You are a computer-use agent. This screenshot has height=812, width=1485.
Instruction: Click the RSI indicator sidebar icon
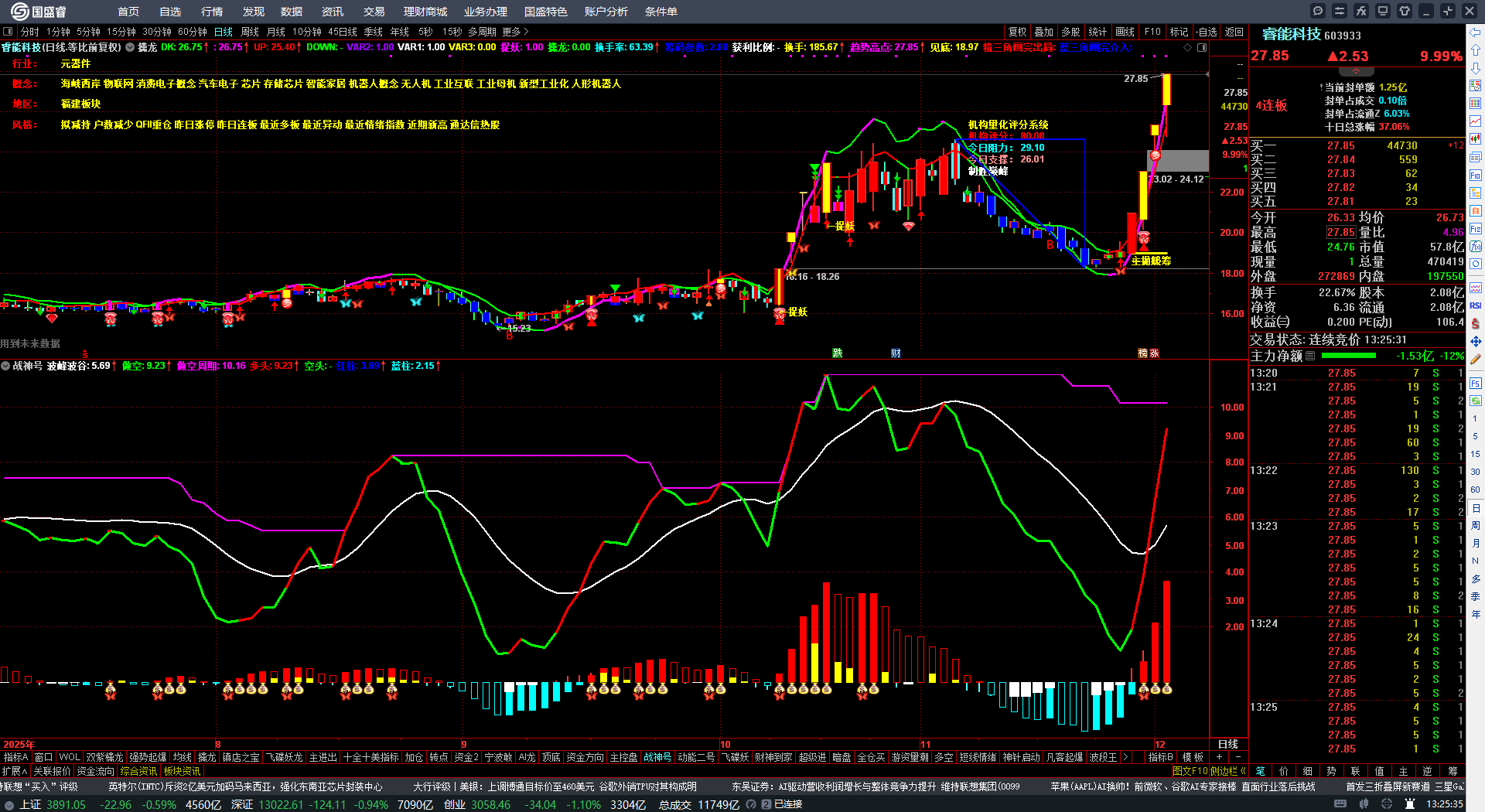click(1476, 305)
